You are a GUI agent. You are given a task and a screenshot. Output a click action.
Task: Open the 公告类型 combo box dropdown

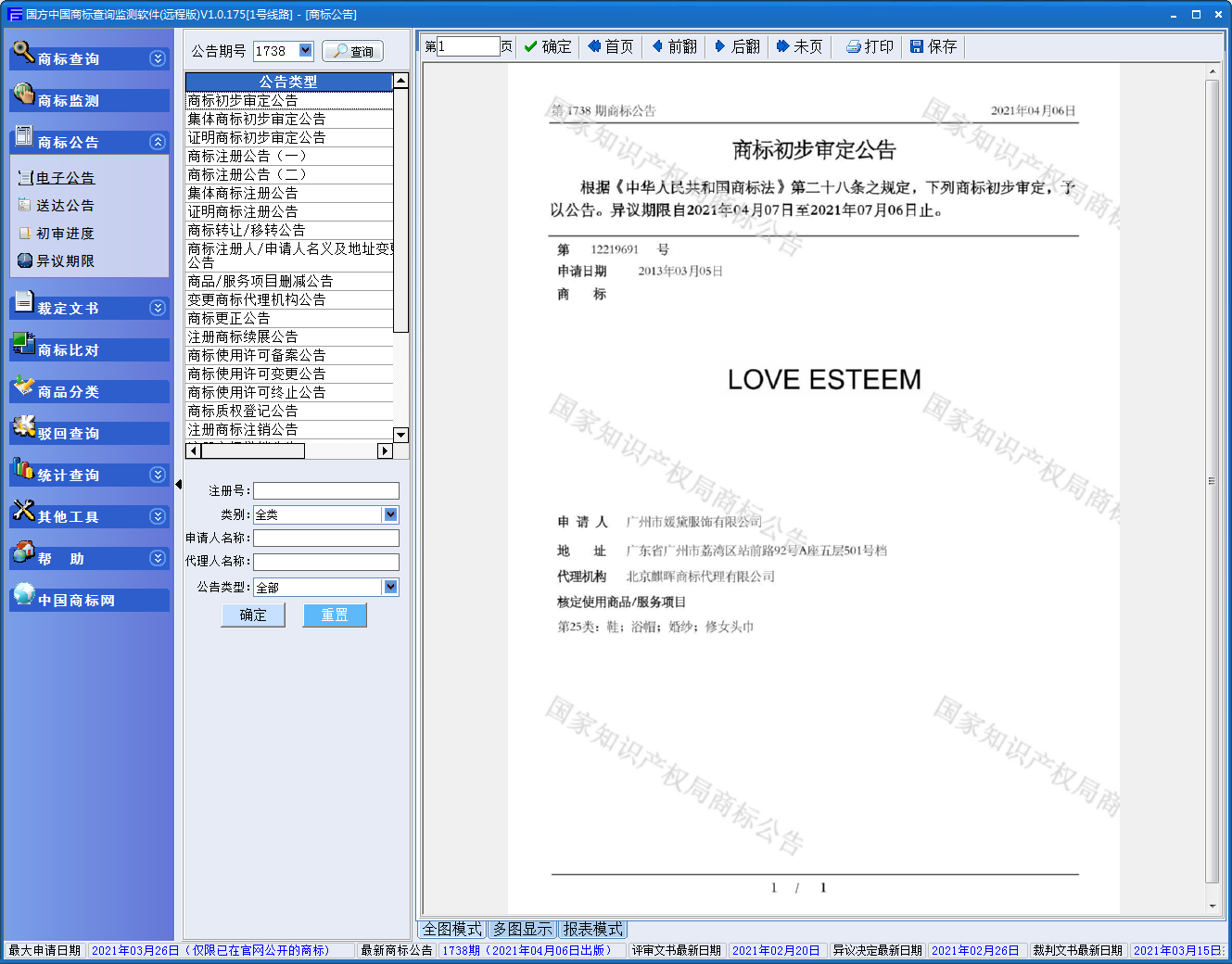390,587
